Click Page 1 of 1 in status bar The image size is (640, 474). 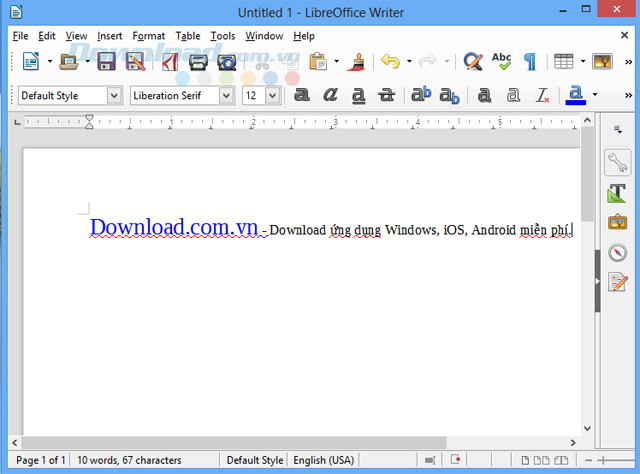pyautogui.click(x=41, y=460)
